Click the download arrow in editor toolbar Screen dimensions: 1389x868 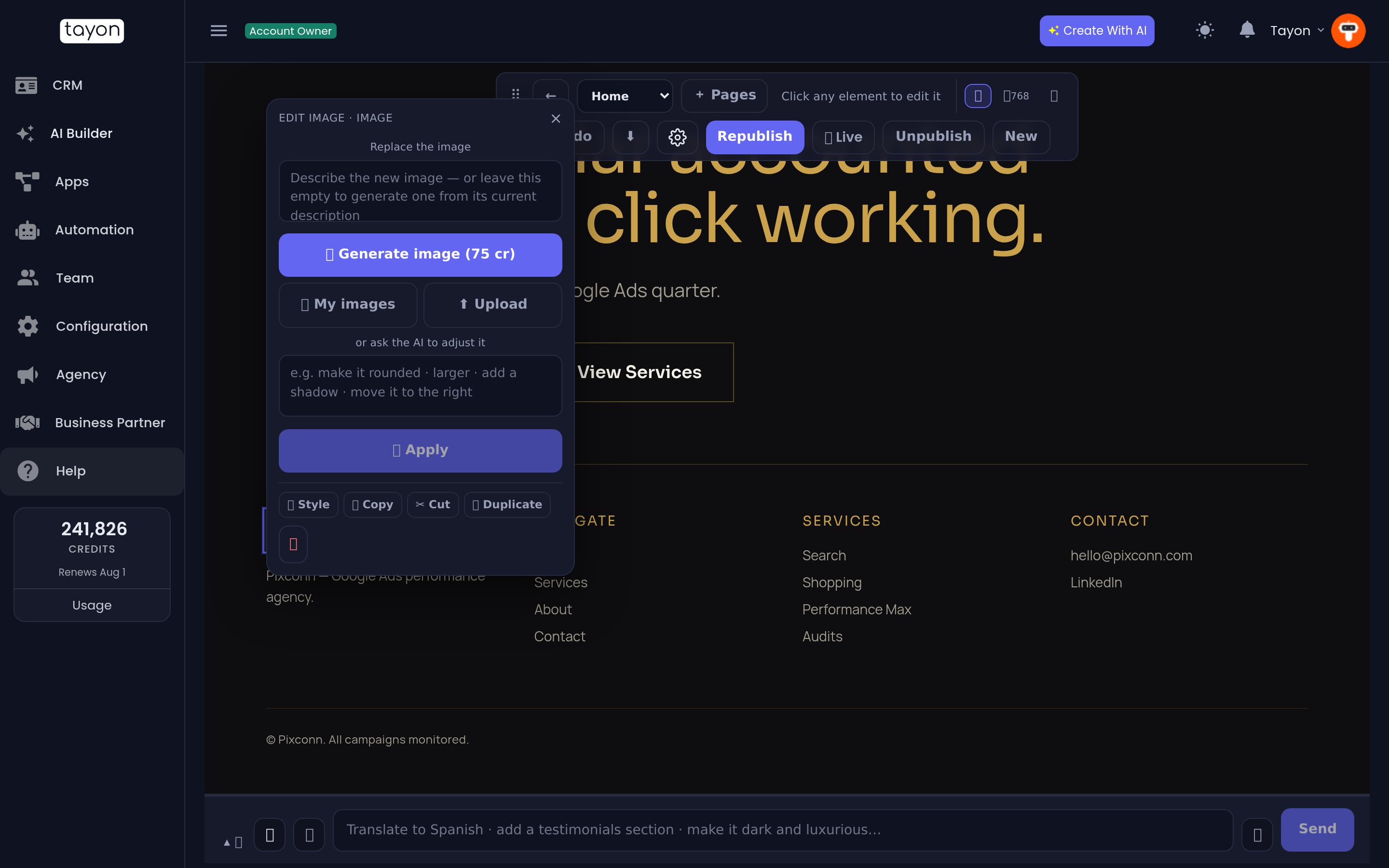pyautogui.click(x=630, y=136)
